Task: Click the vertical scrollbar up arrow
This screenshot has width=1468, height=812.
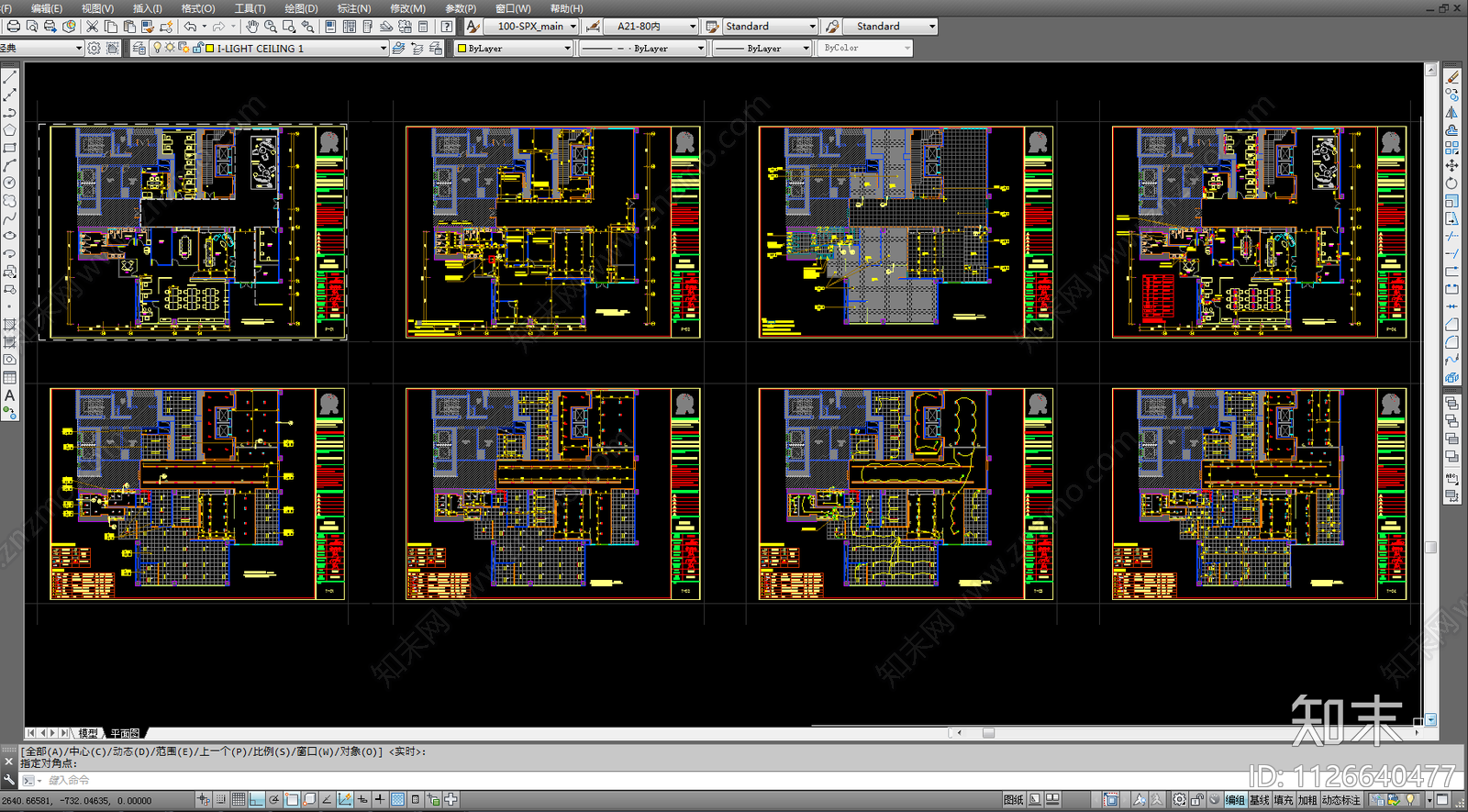Action: coord(1430,70)
